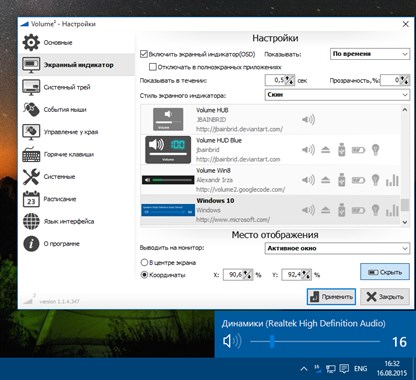Open Управление у края section
The image size is (416, 380).
point(77,132)
